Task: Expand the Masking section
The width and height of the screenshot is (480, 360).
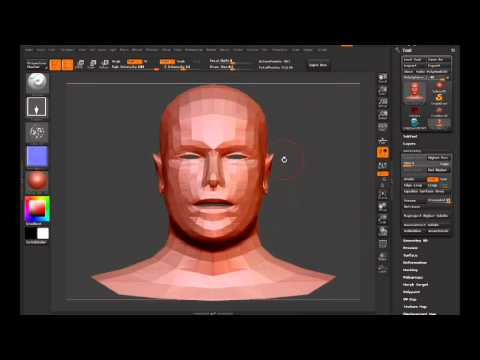Action: (x=410, y=270)
